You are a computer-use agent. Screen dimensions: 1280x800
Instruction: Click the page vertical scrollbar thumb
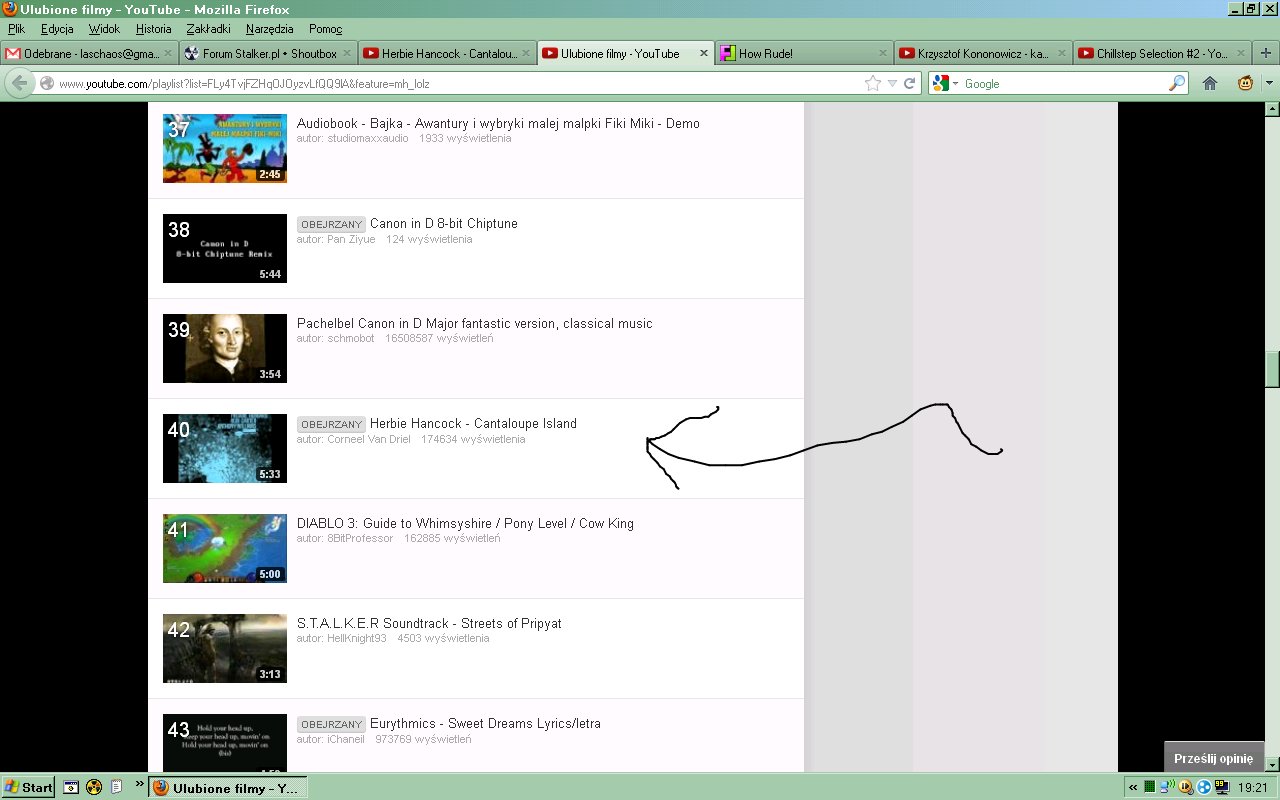point(1272,369)
